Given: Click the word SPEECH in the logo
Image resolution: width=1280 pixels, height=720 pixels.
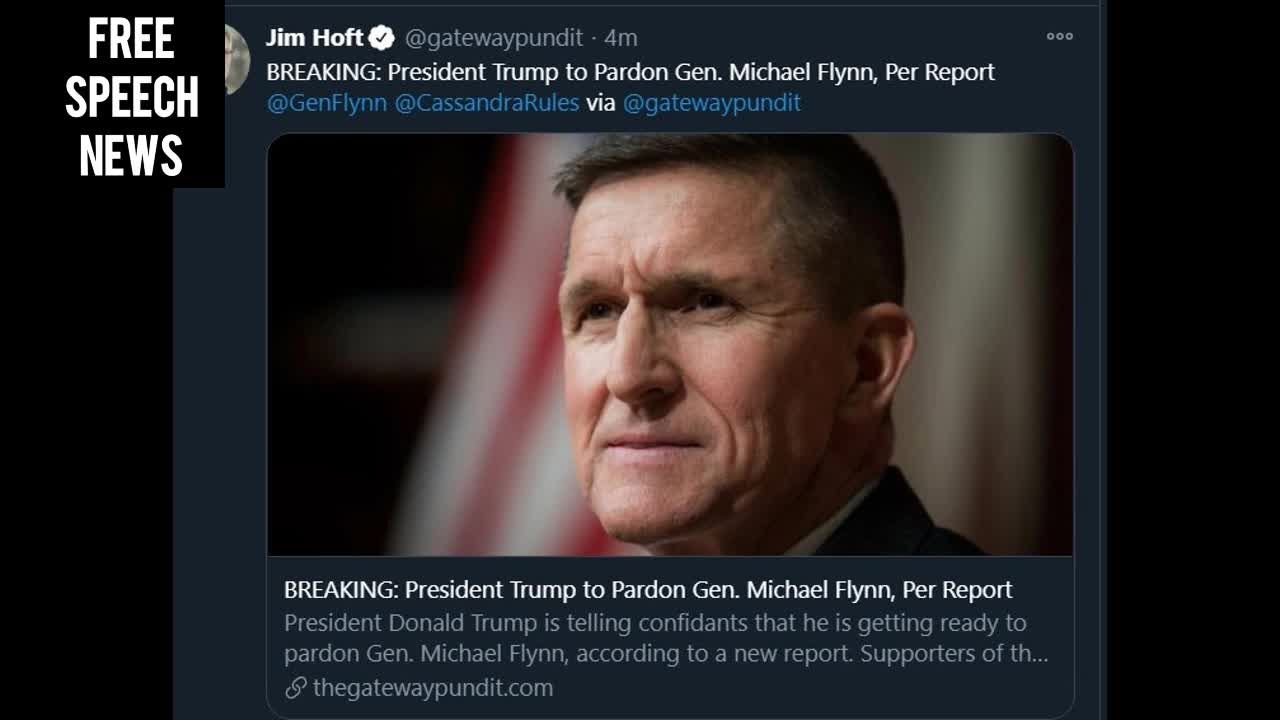Looking at the screenshot, I should click(131, 97).
